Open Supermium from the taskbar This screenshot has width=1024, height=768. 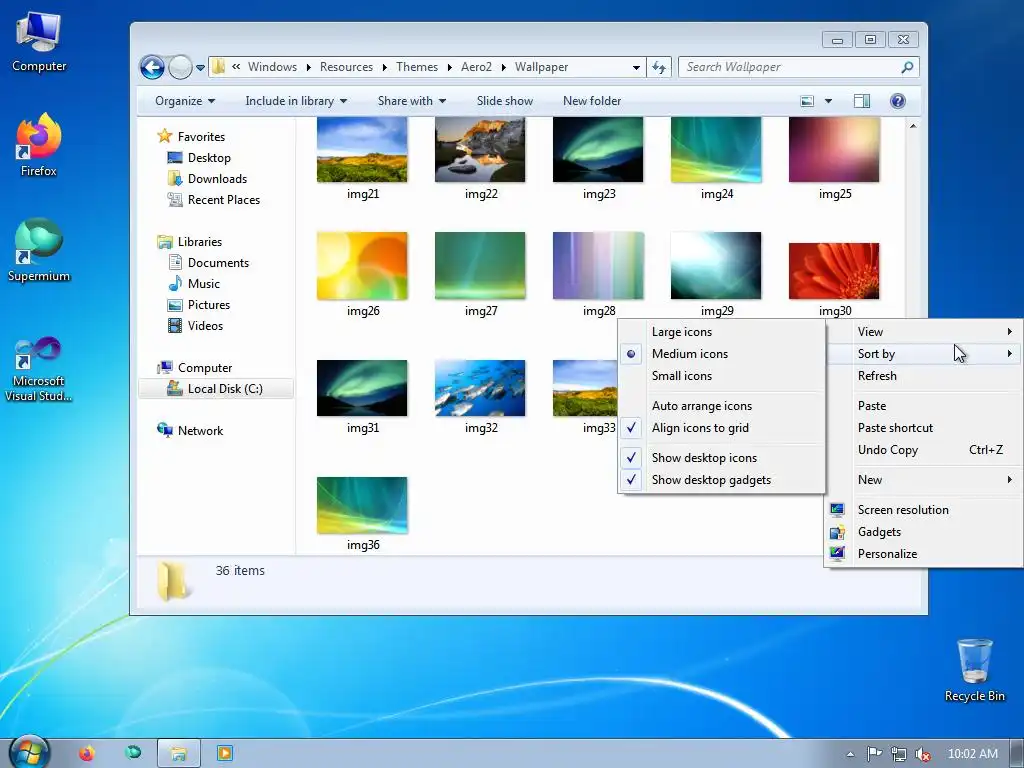click(133, 753)
